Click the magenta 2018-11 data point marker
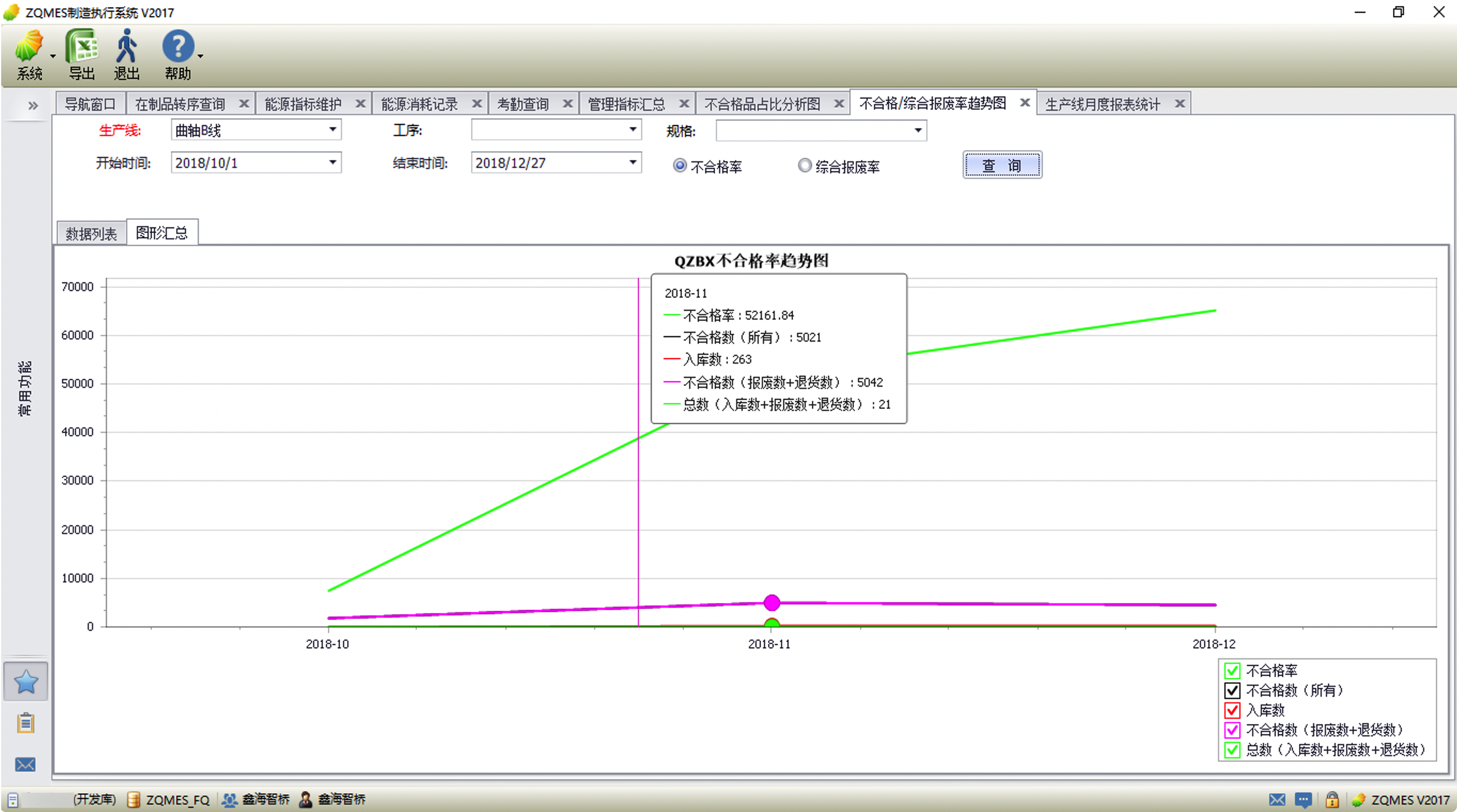Image resolution: width=1457 pixels, height=812 pixels. 771,603
